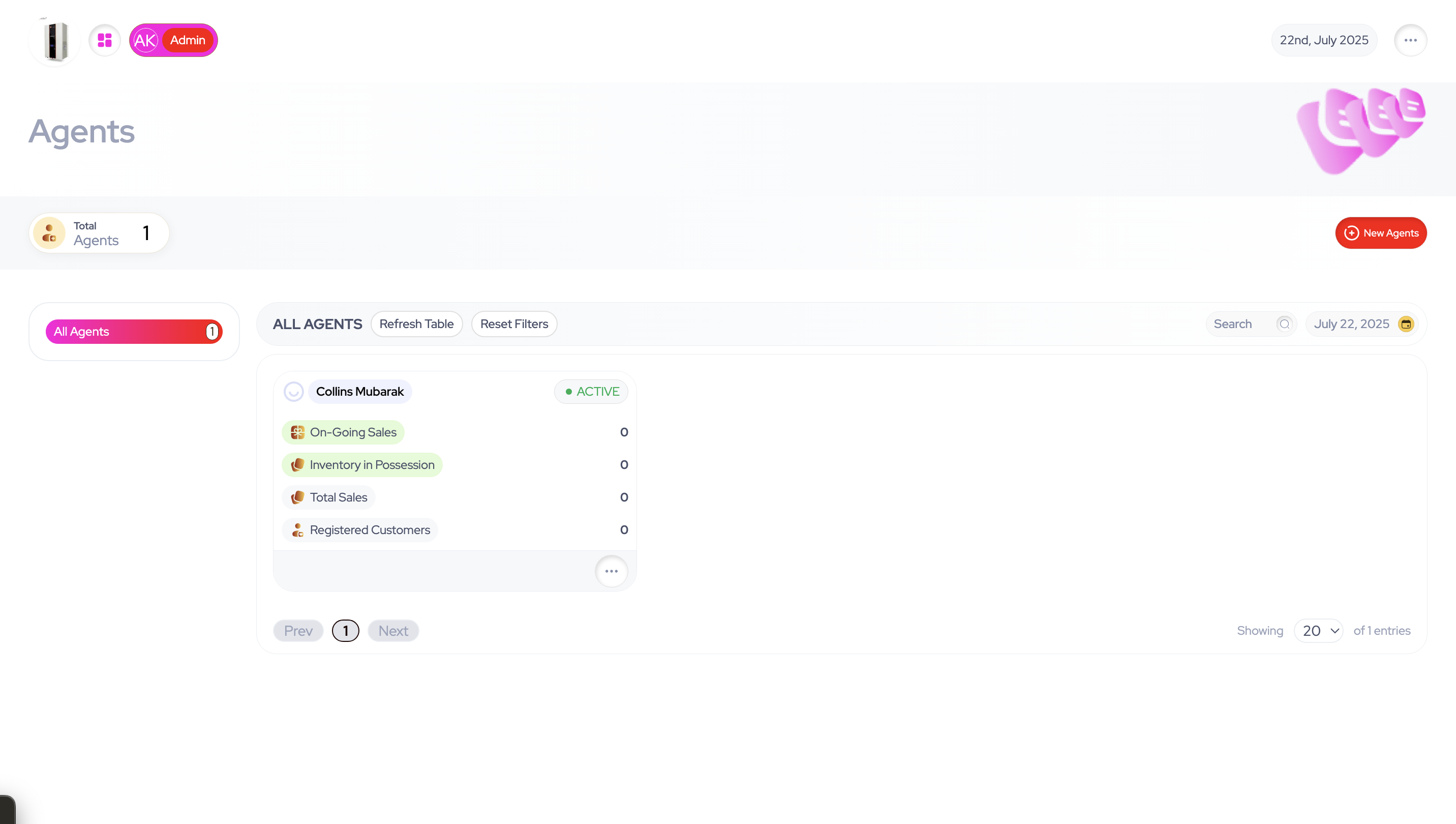
Task: Click the Total Agents icon
Action: (49, 233)
